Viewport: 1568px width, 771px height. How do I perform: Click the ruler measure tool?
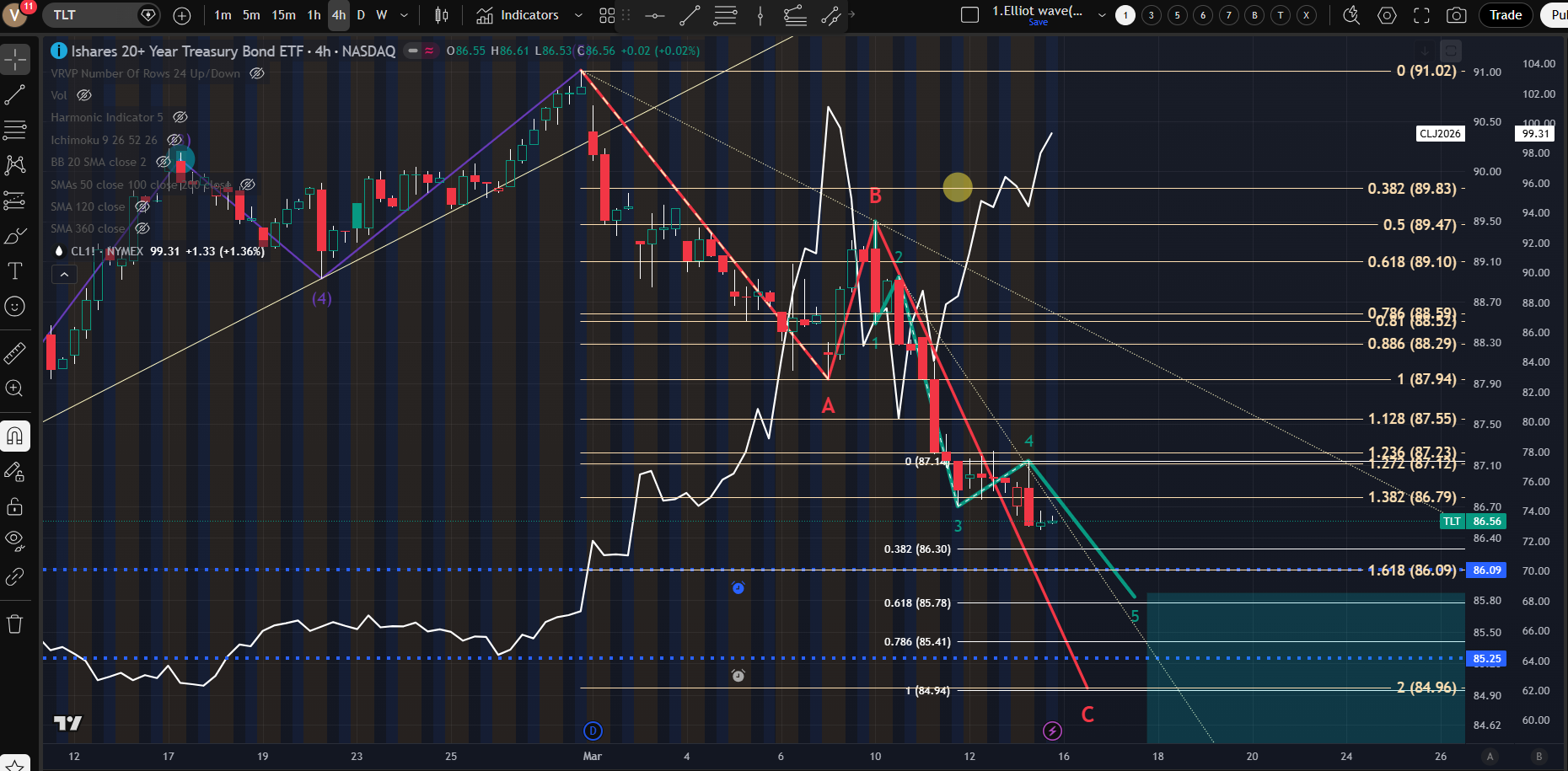point(15,353)
